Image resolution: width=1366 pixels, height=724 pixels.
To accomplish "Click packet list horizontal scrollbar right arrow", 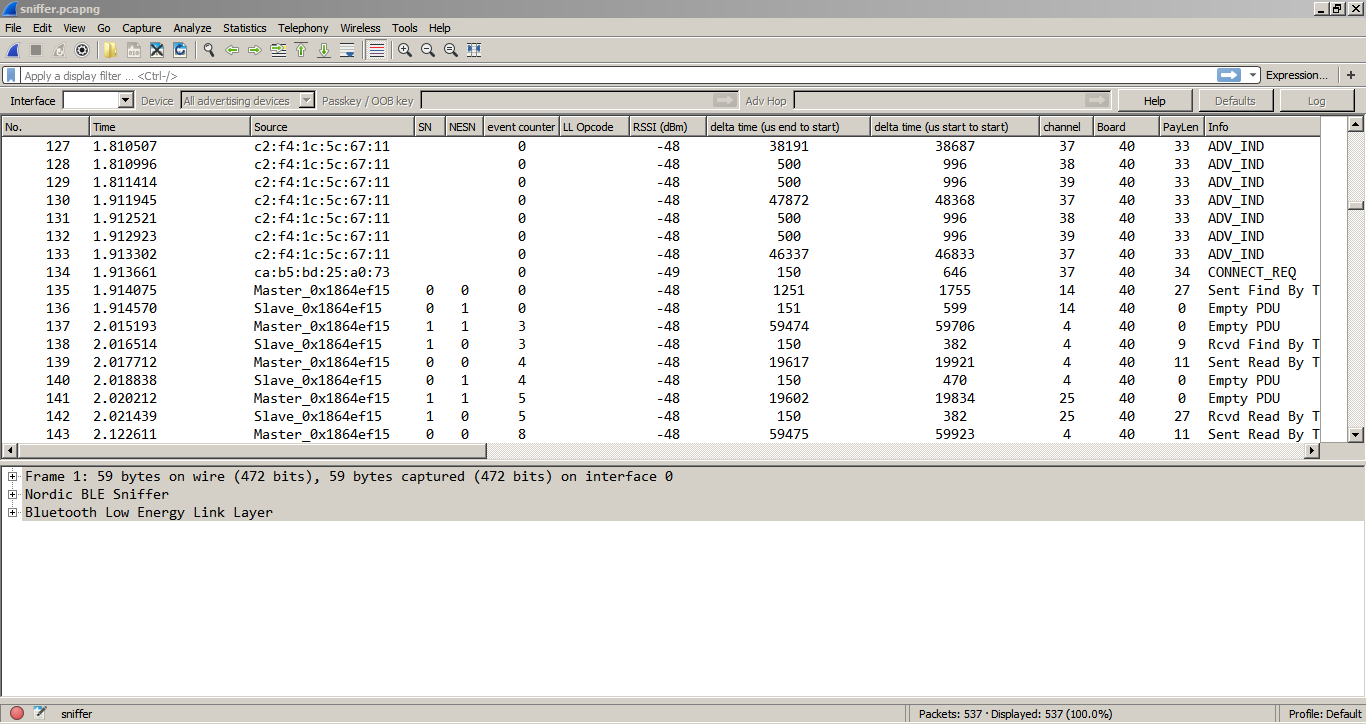I will point(1312,451).
